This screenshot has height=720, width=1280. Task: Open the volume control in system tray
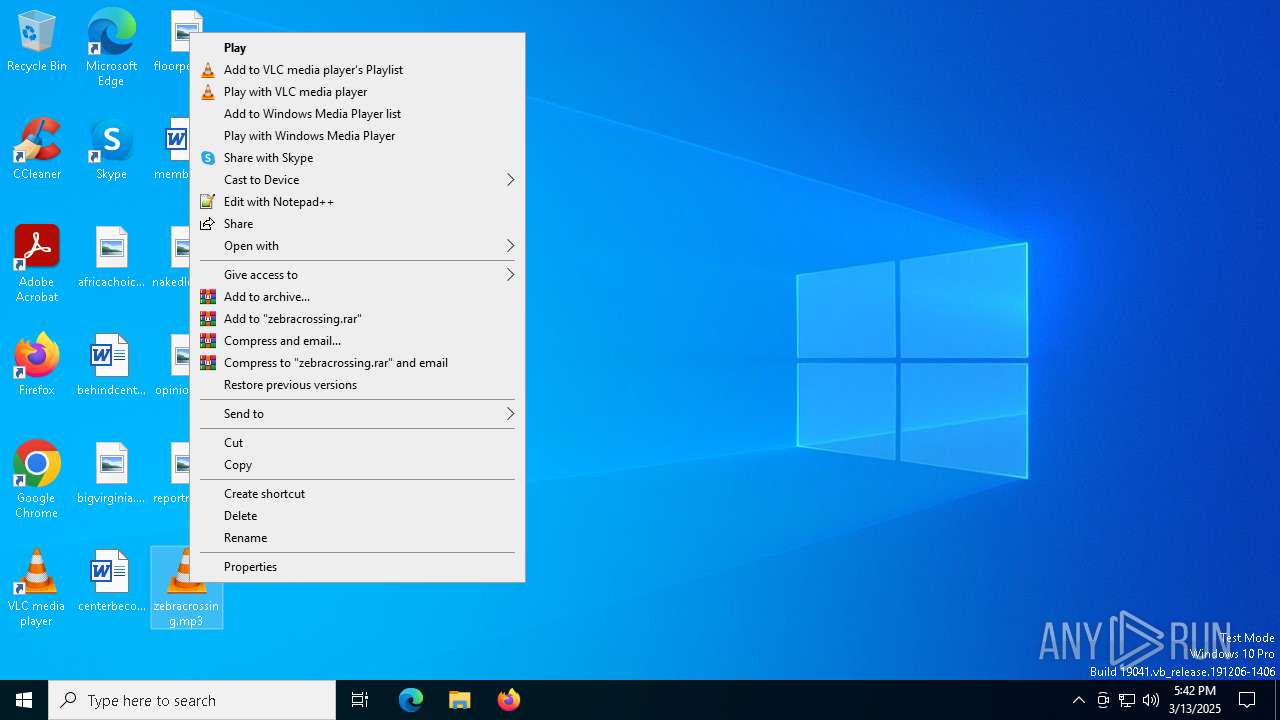1151,700
